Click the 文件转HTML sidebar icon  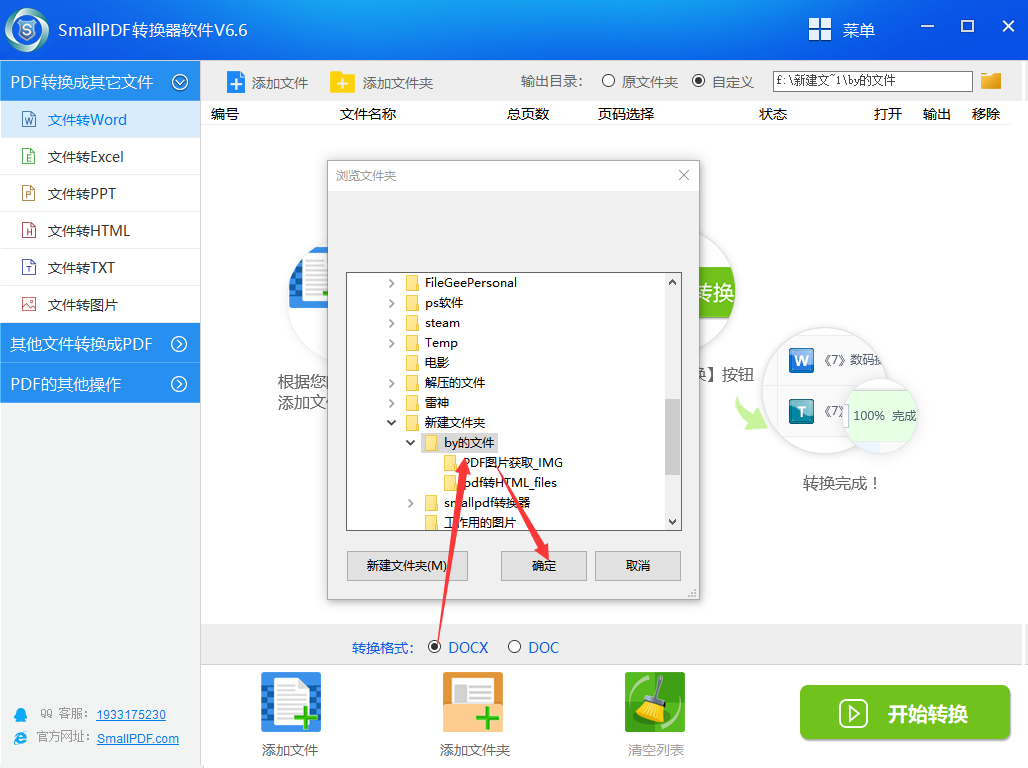tap(29, 230)
